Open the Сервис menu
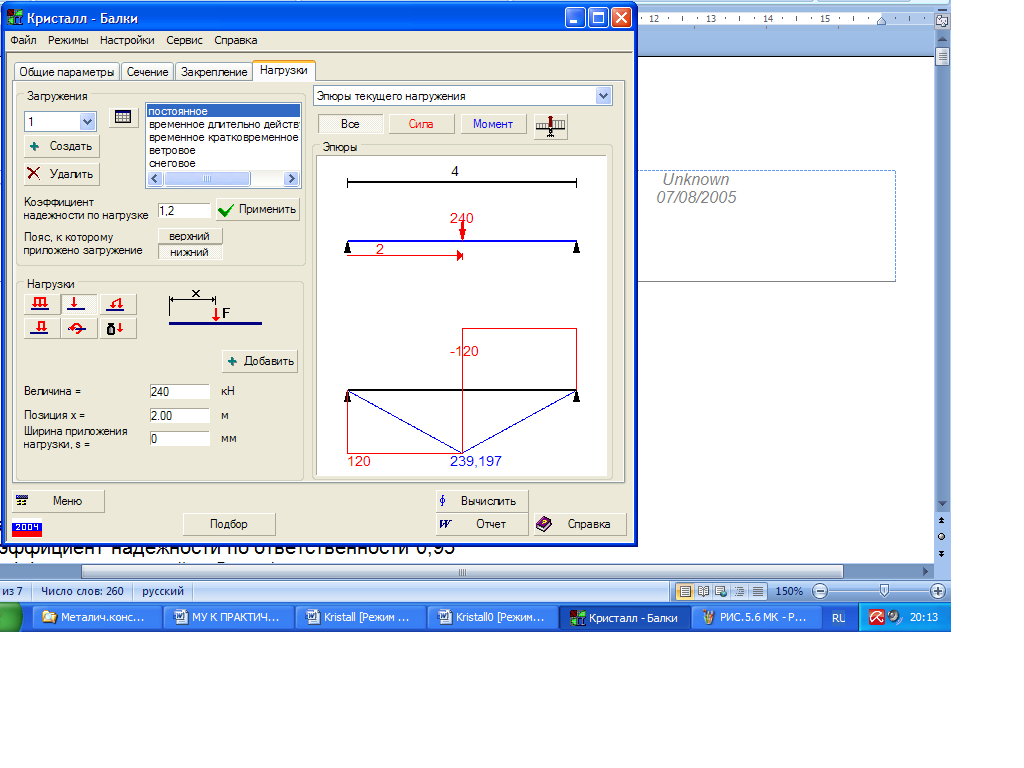The height and width of the screenshot is (768, 1024). point(184,40)
